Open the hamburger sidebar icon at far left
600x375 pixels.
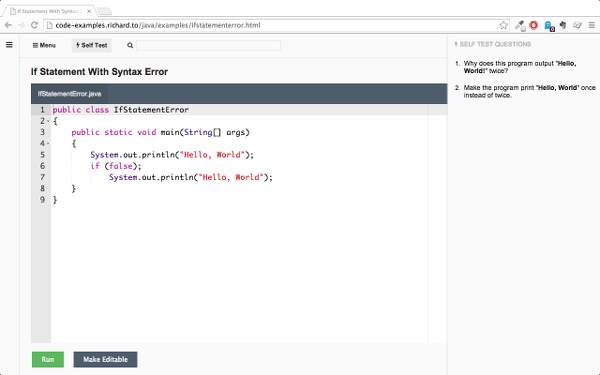9,45
